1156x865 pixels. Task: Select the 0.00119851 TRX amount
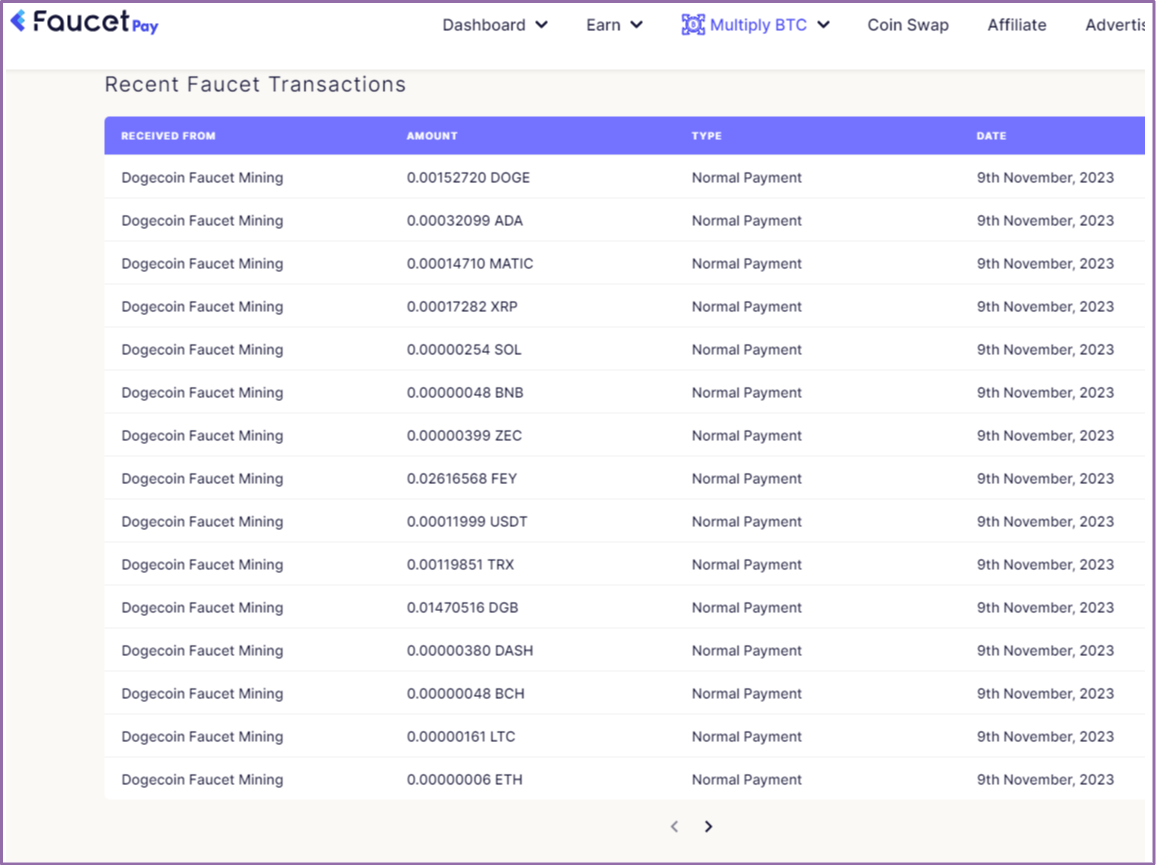pos(460,565)
